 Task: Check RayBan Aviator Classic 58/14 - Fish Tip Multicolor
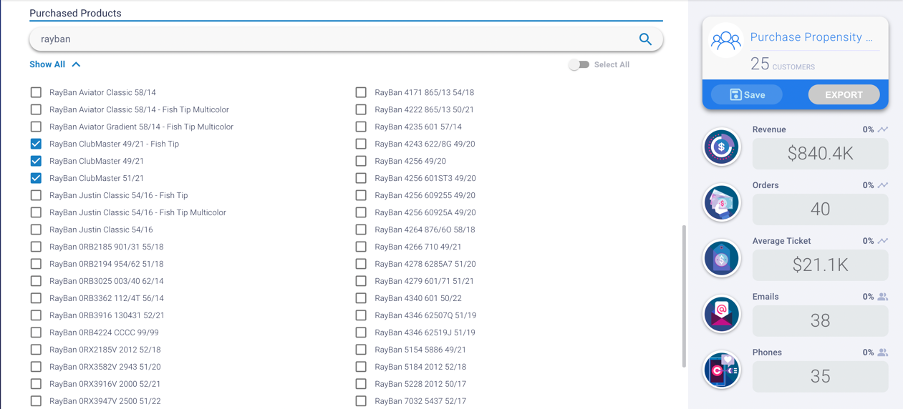[x=36, y=110]
